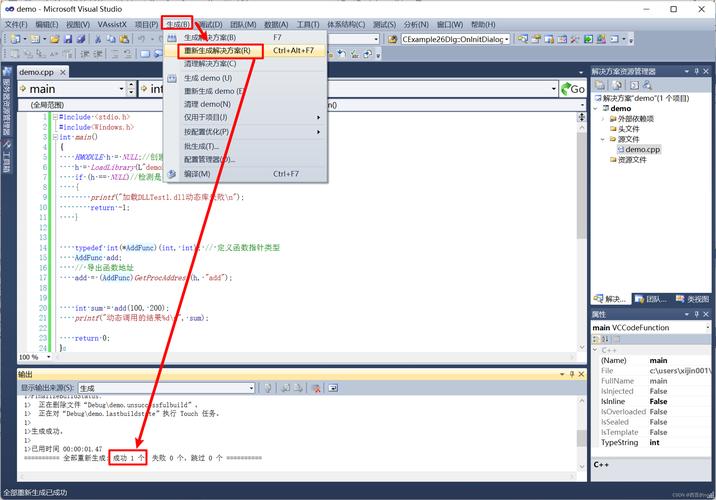Click the Save floppy disk icon
Viewport: 716px width, 500px height.
click(68, 39)
